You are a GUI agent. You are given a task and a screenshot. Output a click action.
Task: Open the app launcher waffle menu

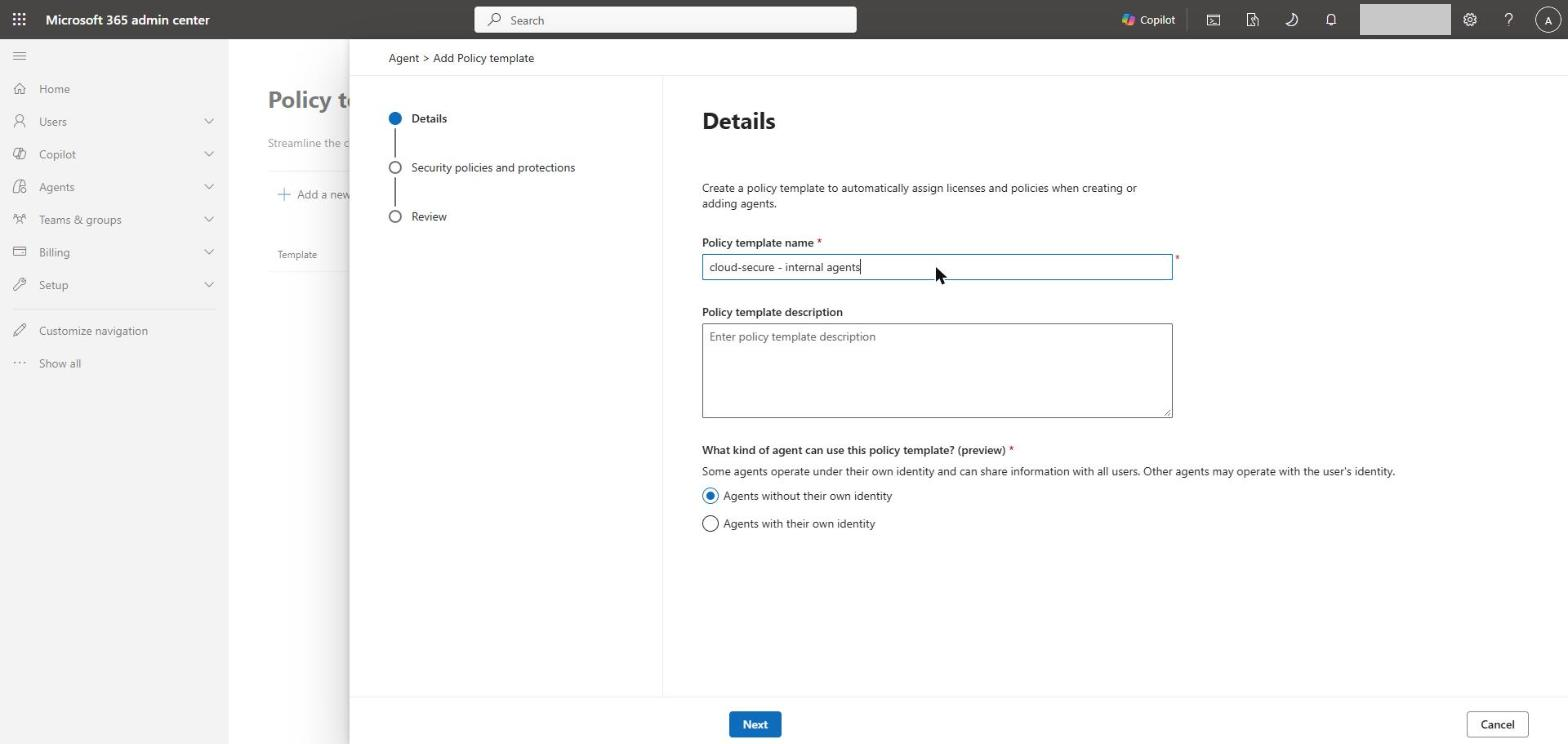[19, 19]
